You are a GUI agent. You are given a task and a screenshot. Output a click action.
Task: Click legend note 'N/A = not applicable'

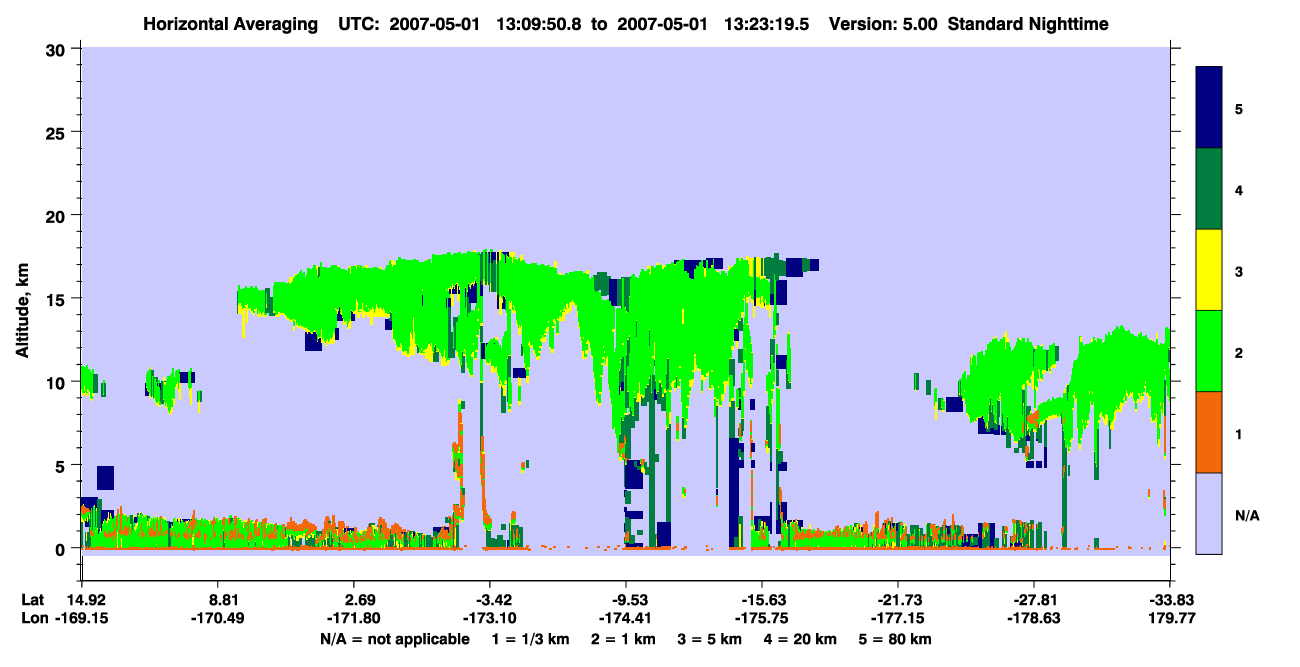394,639
